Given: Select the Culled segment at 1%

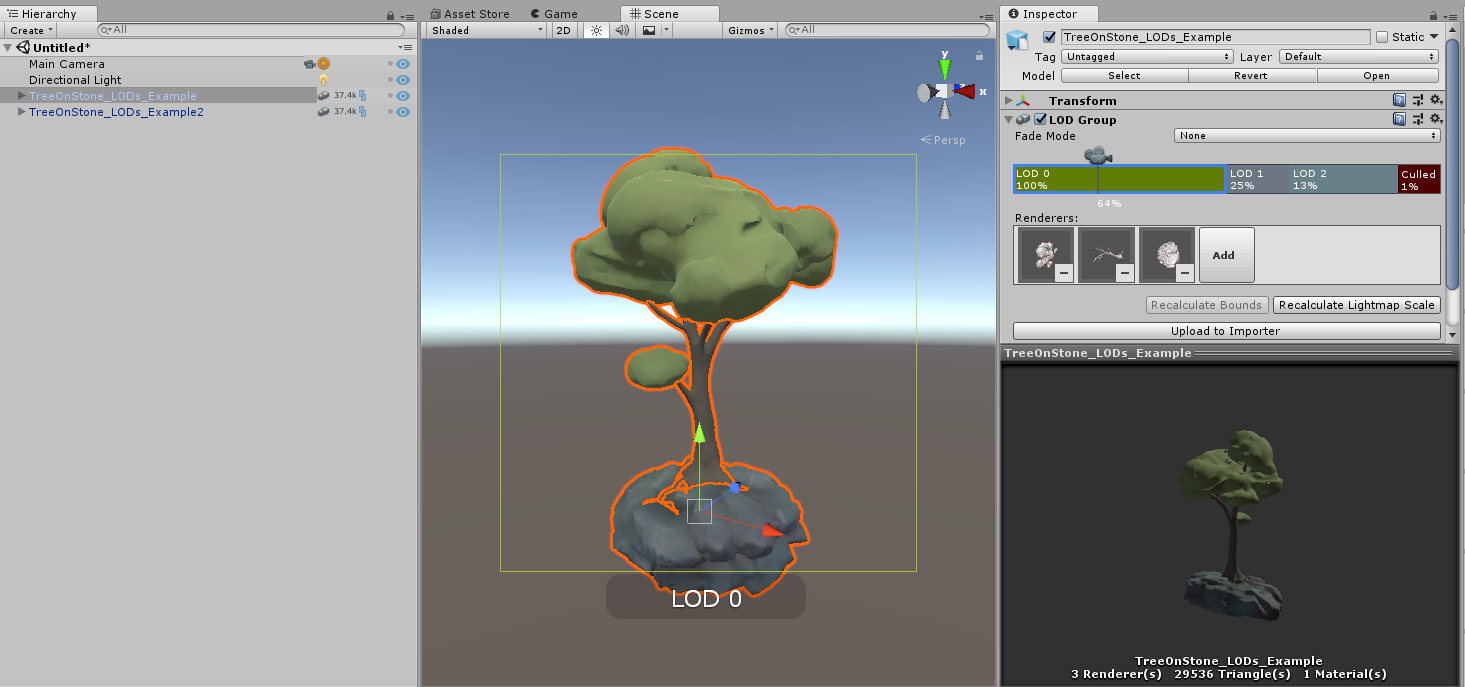Looking at the screenshot, I should [x=1419, y=180].
